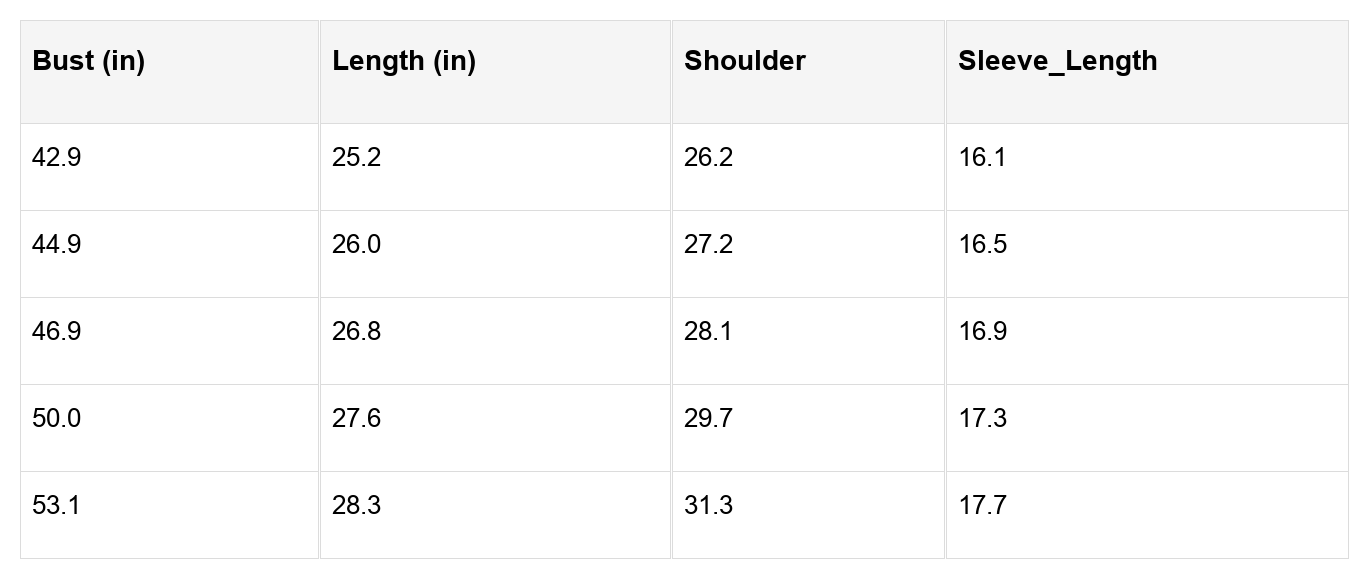
Task: Select the Sleeve_Length column header
Action: coord(1058,61)
